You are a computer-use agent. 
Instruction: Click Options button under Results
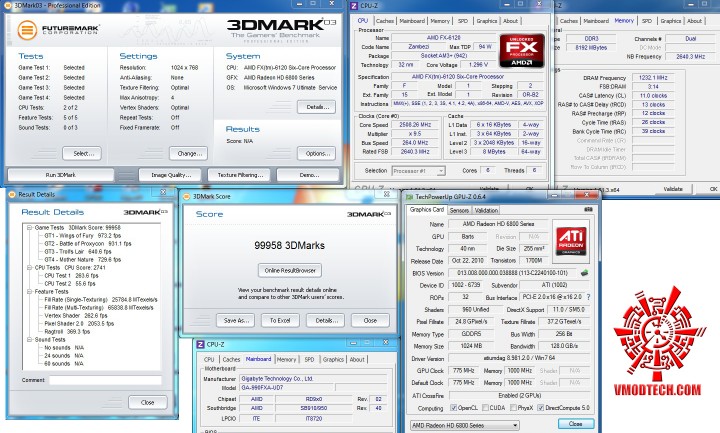pyautogui.click(x=316, y=153)
